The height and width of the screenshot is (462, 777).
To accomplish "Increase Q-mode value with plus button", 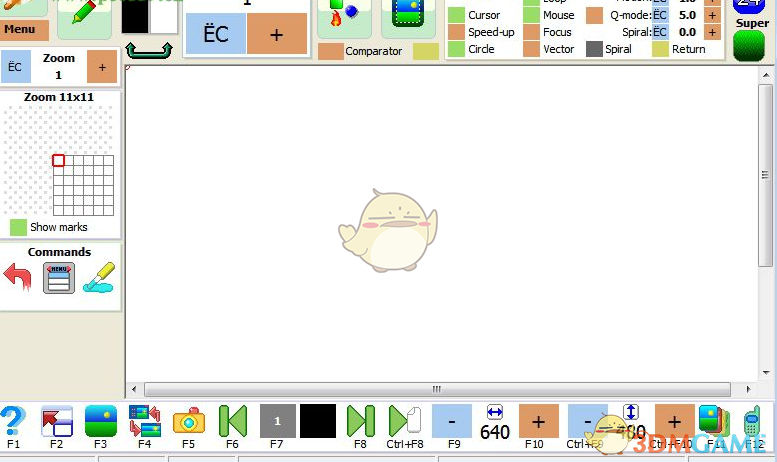I will coord(712,15).
